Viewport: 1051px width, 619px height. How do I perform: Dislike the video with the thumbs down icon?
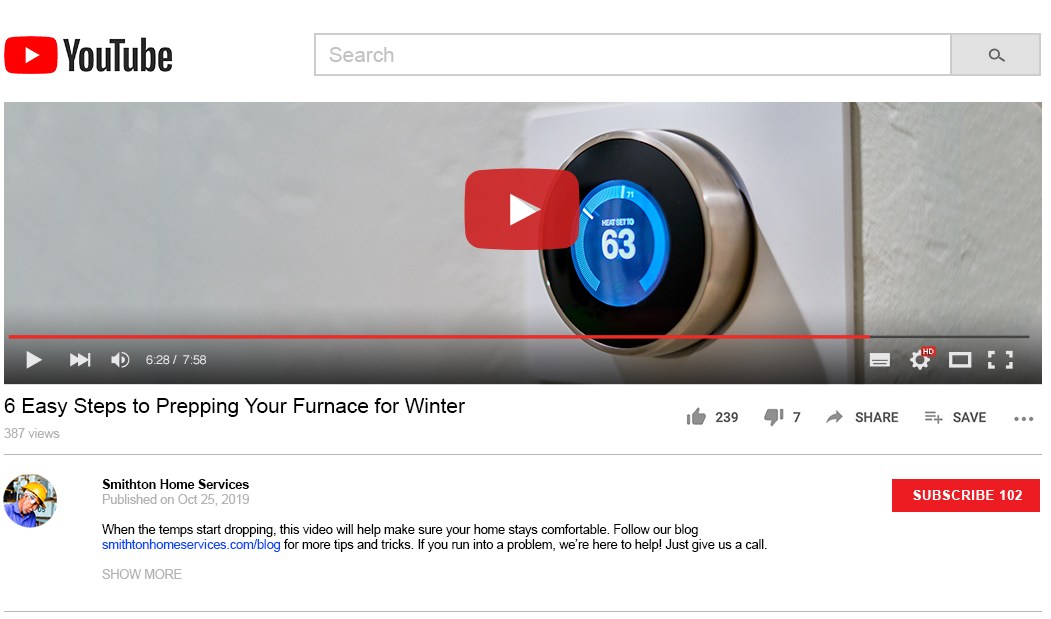774,417
